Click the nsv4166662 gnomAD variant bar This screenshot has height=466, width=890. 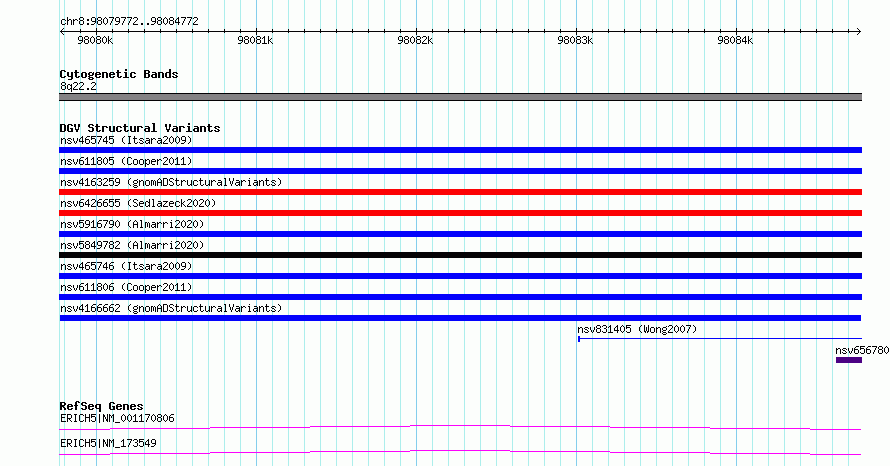[x=460, y=318]
